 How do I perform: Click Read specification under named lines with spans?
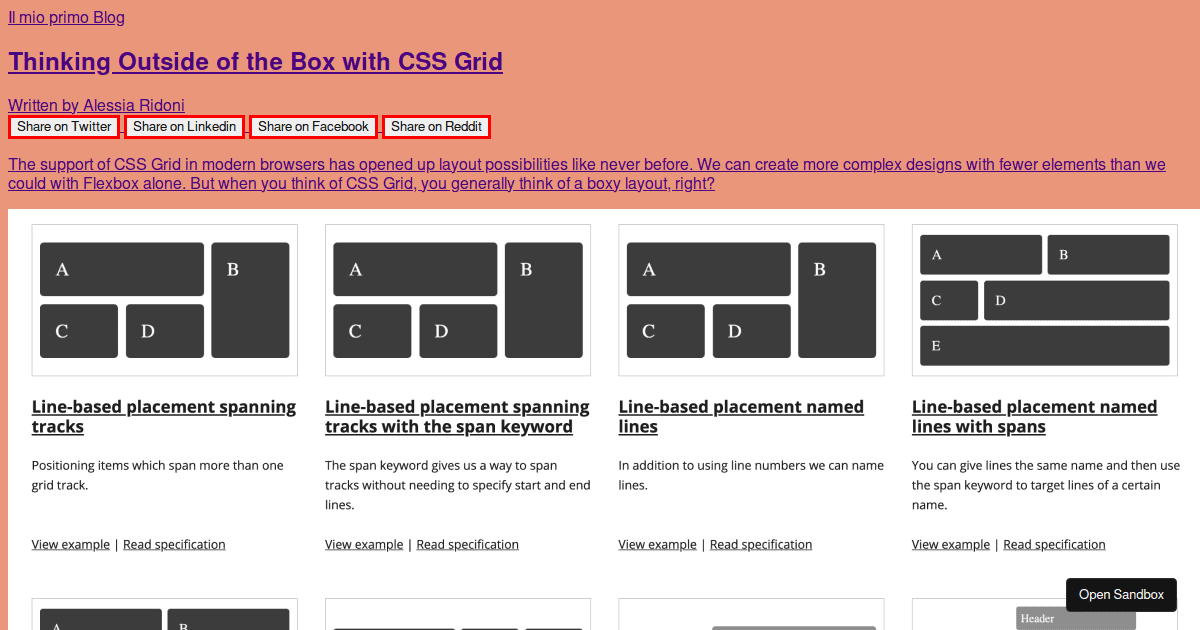pyautogui.click(x=1054, y=544)
